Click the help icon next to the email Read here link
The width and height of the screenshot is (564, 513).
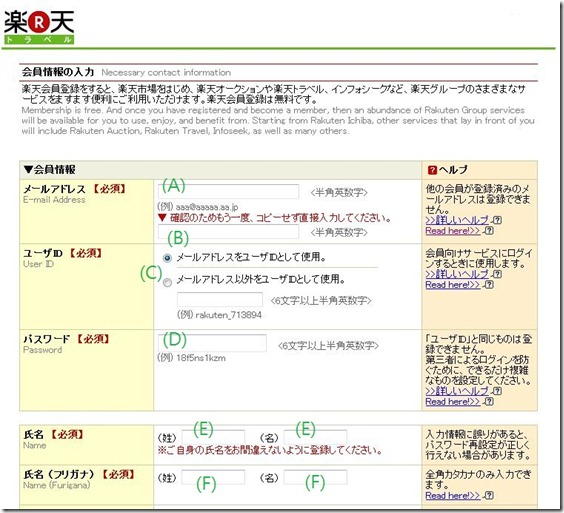pyautogui.click(x=489, y=231)
